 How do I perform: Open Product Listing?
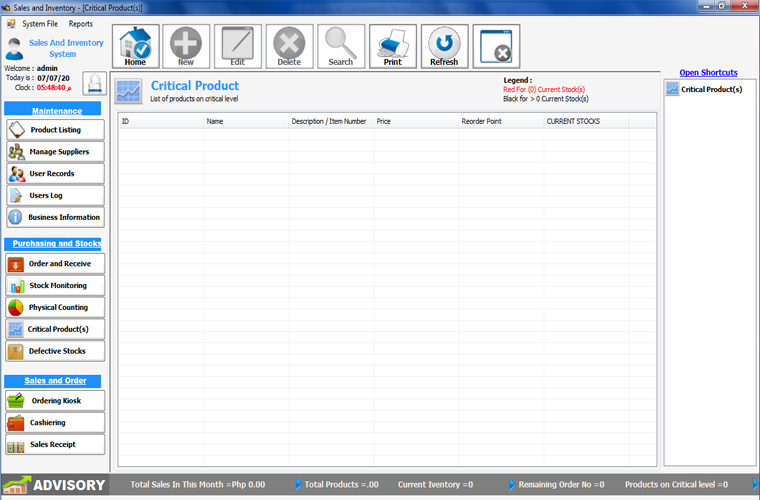[x=55, y=130]
